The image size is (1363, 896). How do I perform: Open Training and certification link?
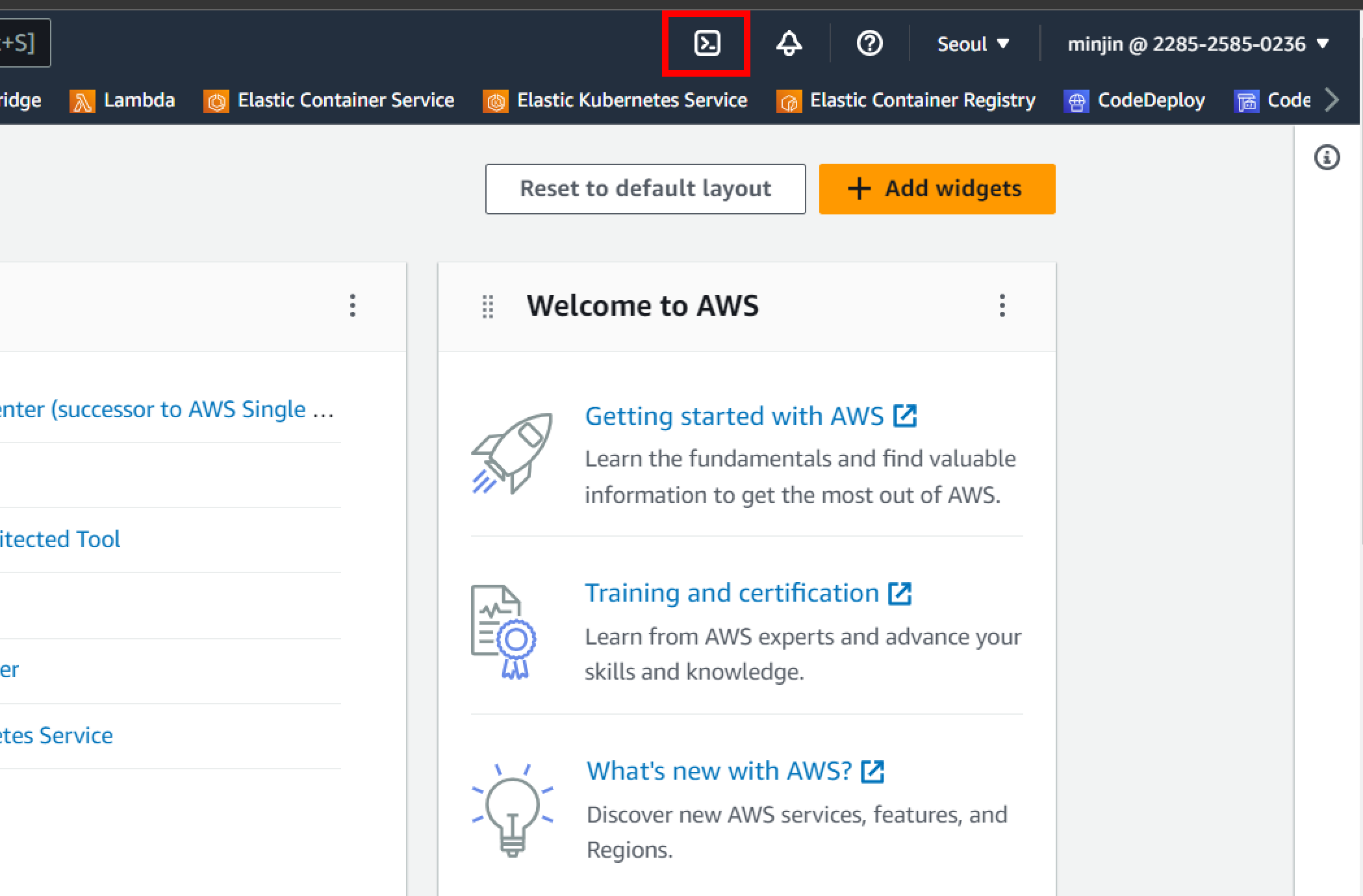[x=732, y=593]
